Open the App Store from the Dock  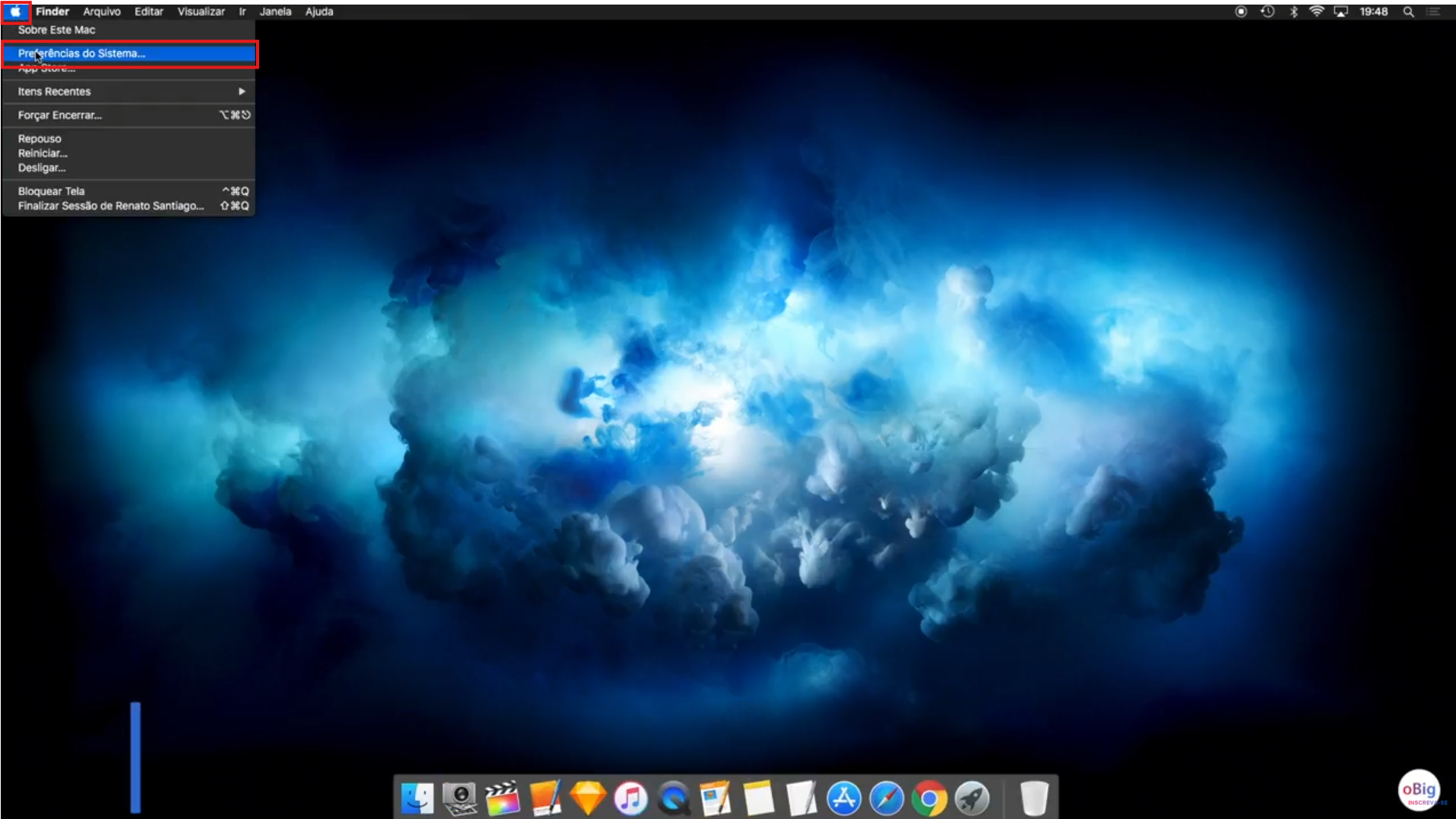click(x=843, y=798)
